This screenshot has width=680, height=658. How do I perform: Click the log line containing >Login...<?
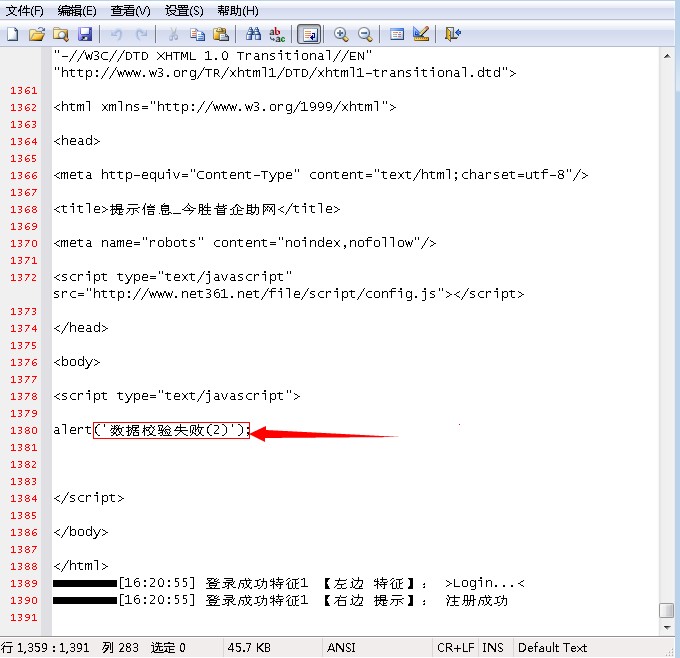tap(289, 583)
